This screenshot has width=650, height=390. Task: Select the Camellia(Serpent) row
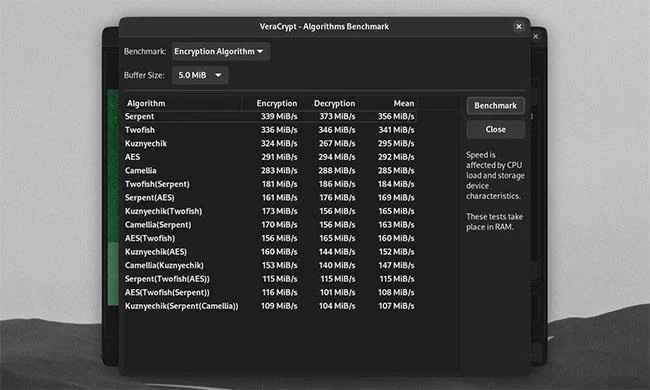coord(270,225)
